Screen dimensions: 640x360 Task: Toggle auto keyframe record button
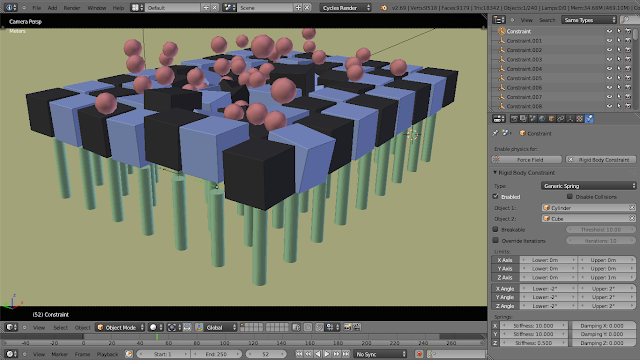419,354
